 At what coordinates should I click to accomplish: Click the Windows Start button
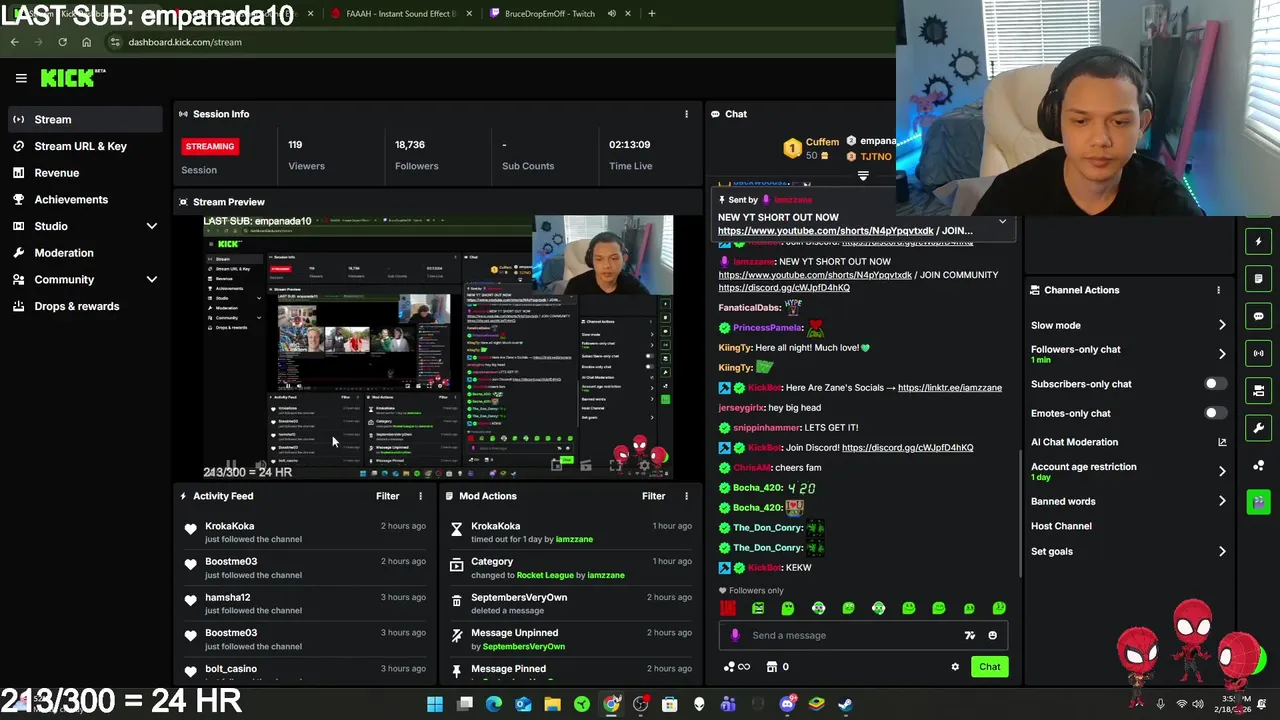[435, 704]
